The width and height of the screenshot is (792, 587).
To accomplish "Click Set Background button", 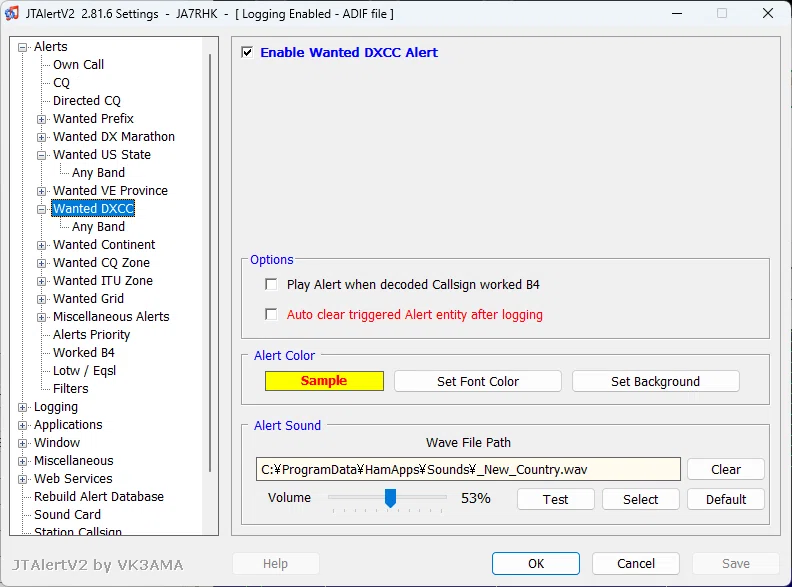I will (x=656, y=381).
